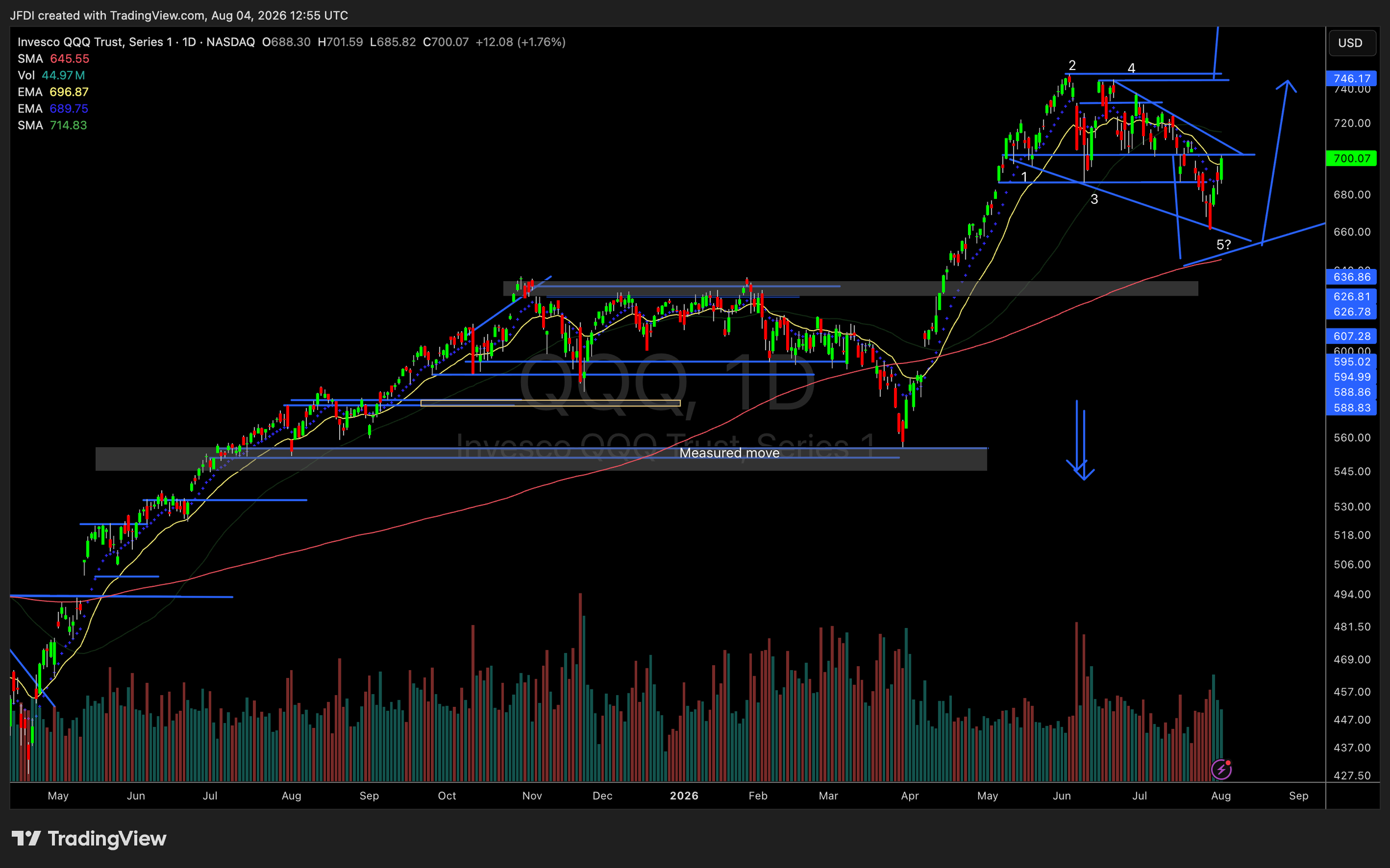Click 457.00 on the price axis
This screenshot has height=868, width=1390.
[x=1352, y=692]
